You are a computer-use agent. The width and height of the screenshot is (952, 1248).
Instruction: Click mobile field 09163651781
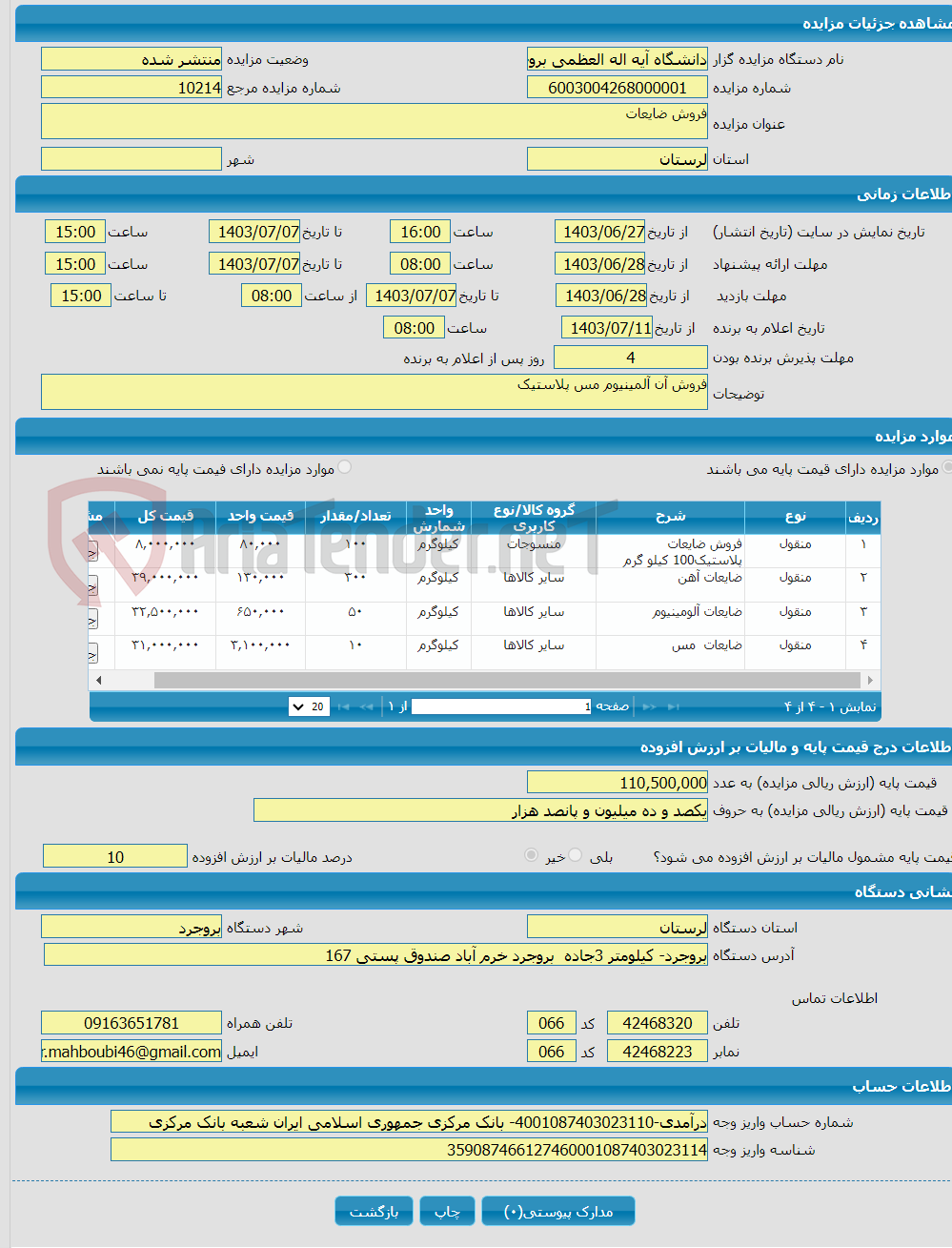pyautogui.click(x=132, y=1023)
